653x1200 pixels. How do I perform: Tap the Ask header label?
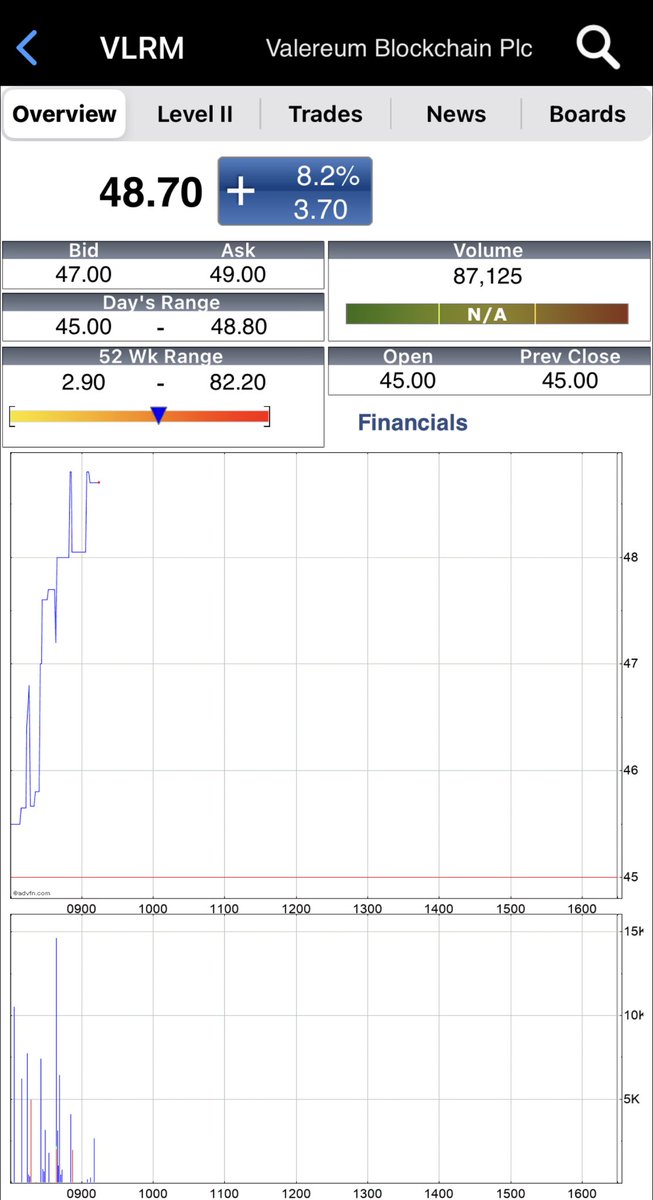(x=238, y=250)
